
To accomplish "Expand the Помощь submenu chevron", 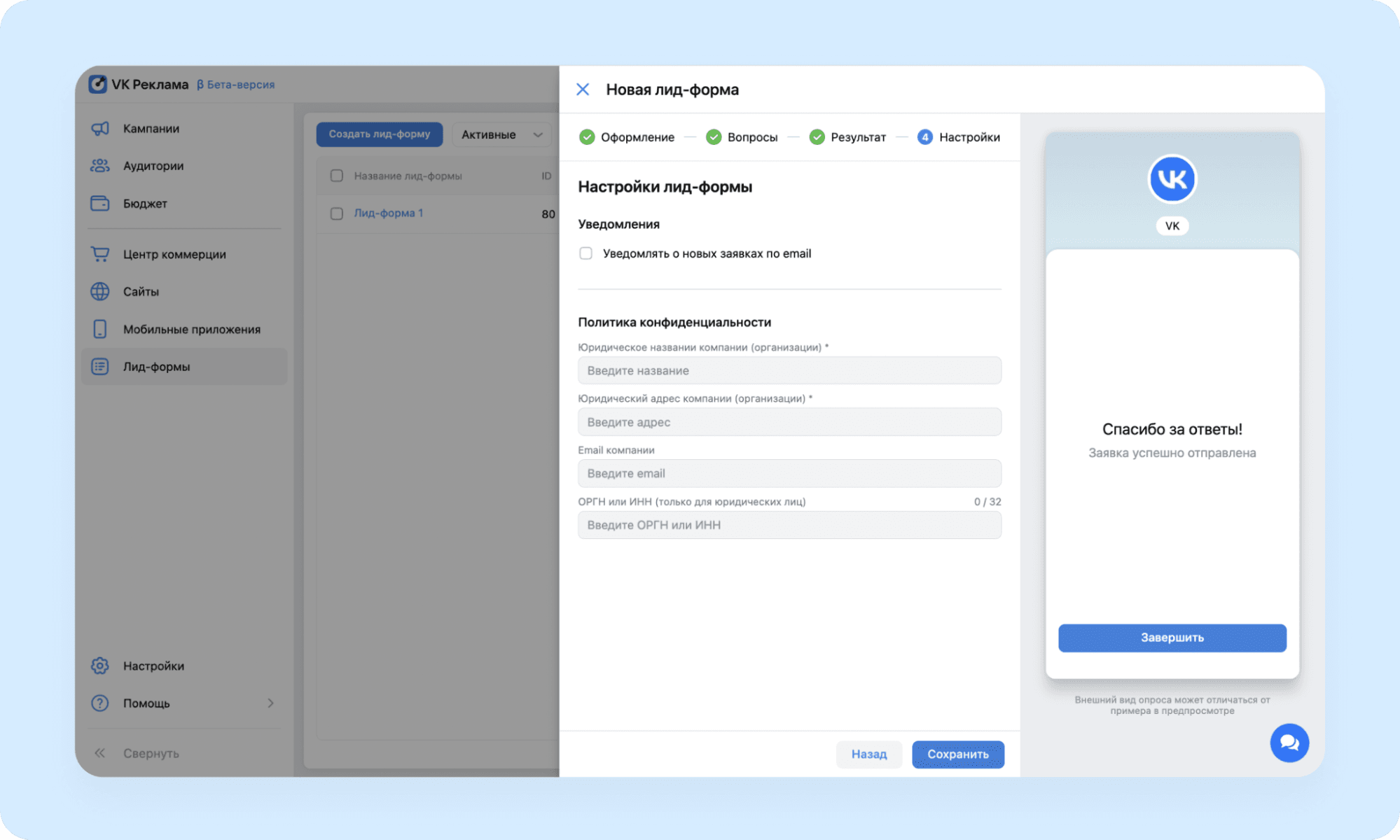I will point(270,703).
